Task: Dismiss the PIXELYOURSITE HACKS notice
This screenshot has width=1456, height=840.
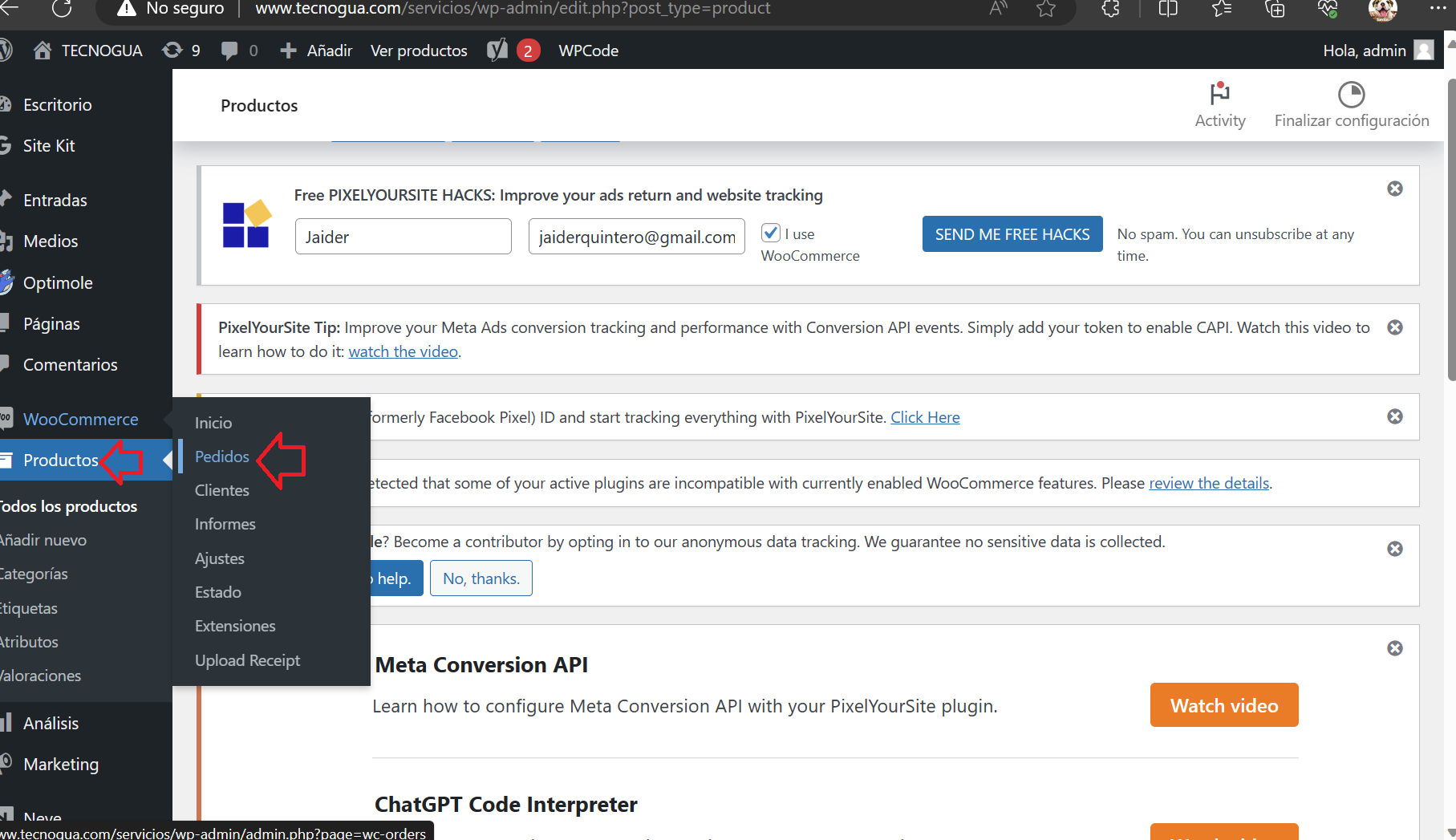Action: pyautogui.click(x=1395, y=189)
